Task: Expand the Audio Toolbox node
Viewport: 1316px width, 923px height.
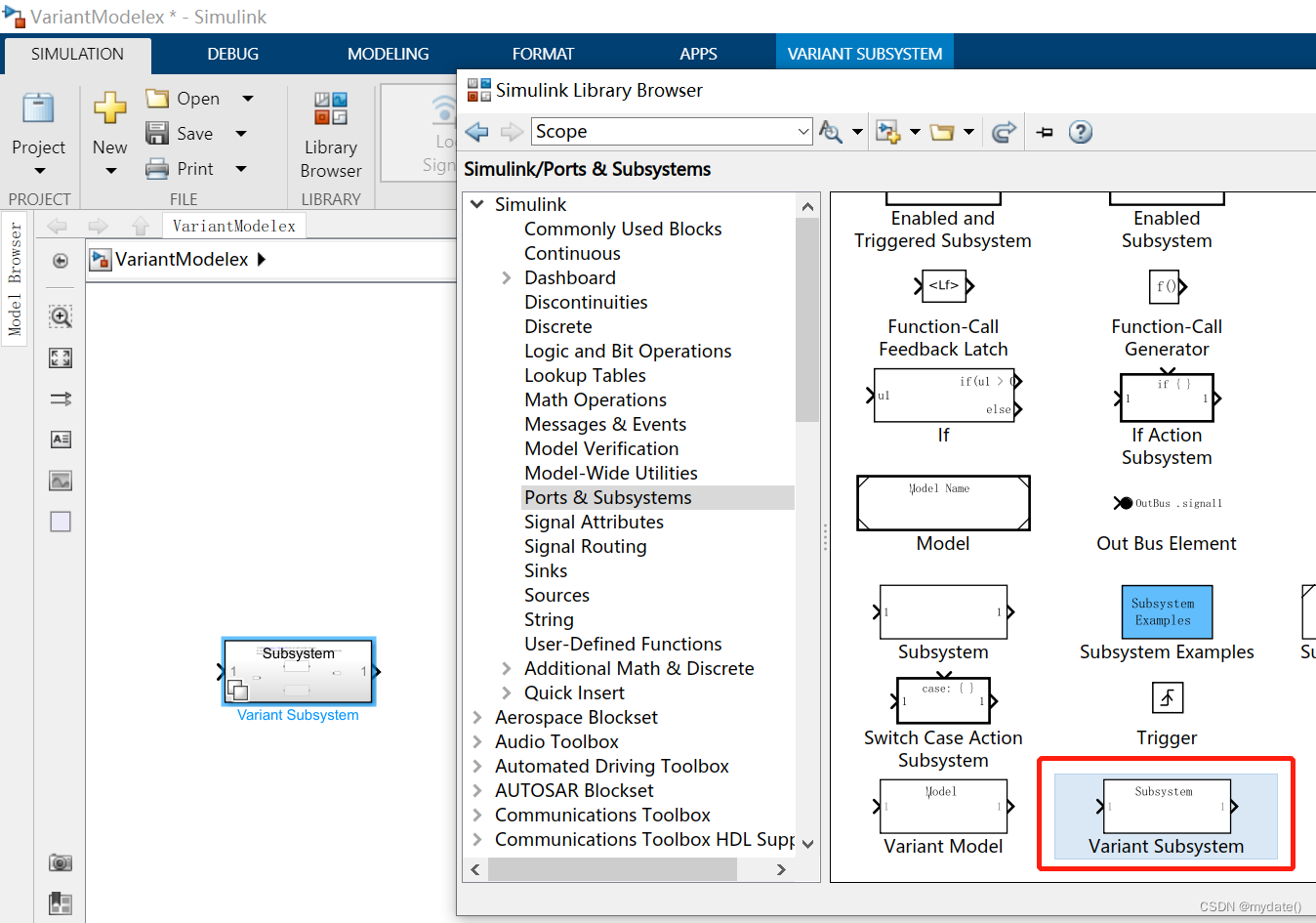Action: [477, 741]
